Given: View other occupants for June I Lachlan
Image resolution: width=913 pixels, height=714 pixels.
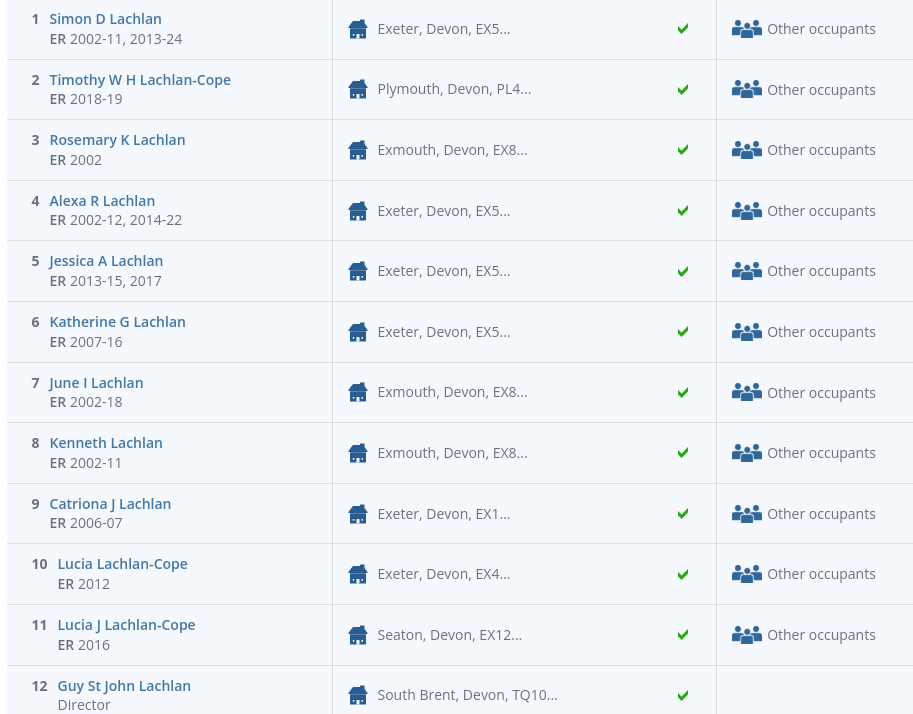Looking at the screenshot, I should [821, 393].
